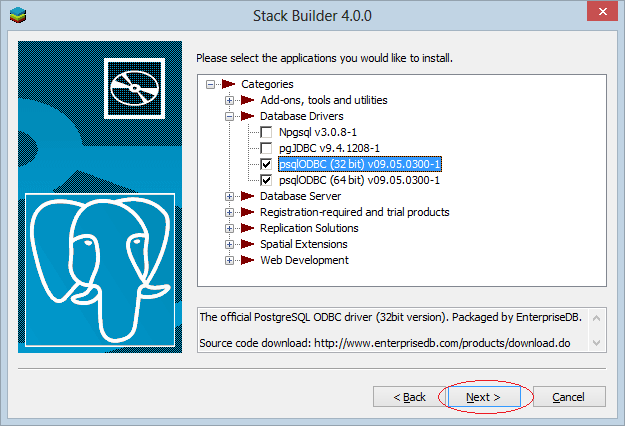Image resolution: width=625 pixels, height=426 pixels.
Task: Click the PostgreSQL elephant logo
Action: 100,270
